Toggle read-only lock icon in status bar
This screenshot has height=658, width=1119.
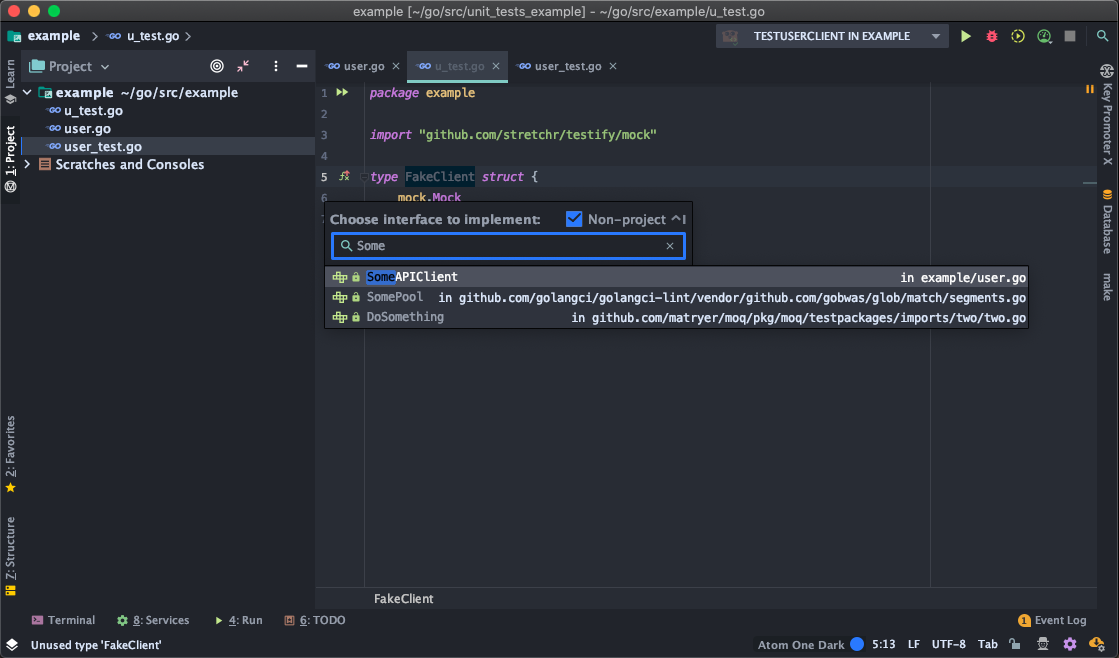pos(1014,645)
